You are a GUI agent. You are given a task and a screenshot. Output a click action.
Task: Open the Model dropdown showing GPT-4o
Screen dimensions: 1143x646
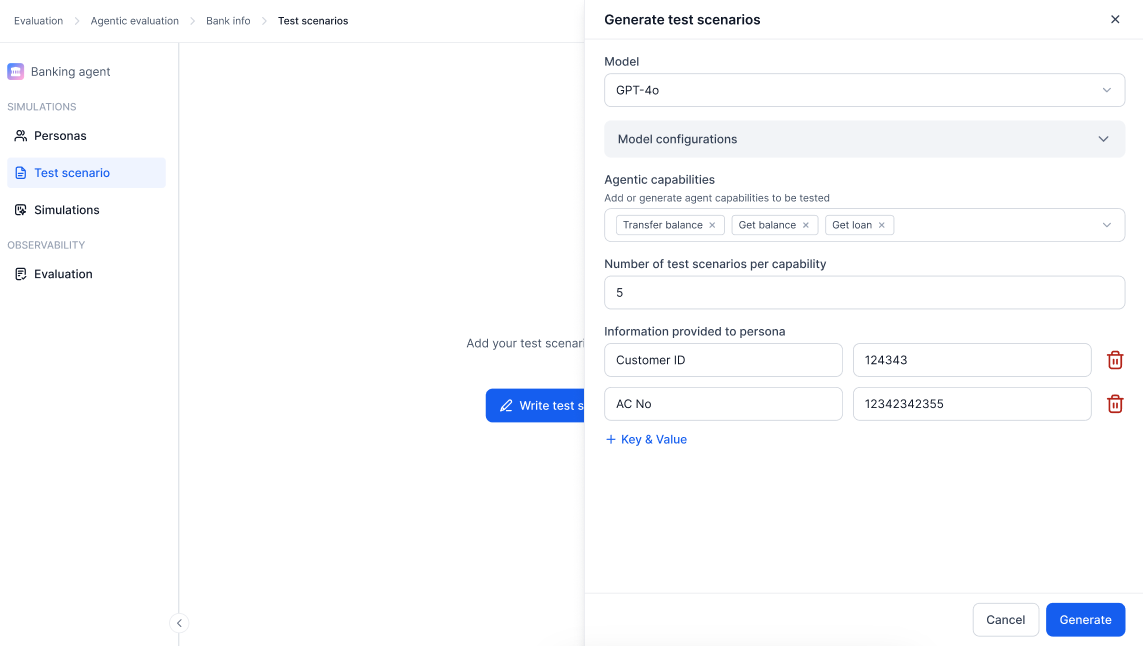(x=864, y=90)
